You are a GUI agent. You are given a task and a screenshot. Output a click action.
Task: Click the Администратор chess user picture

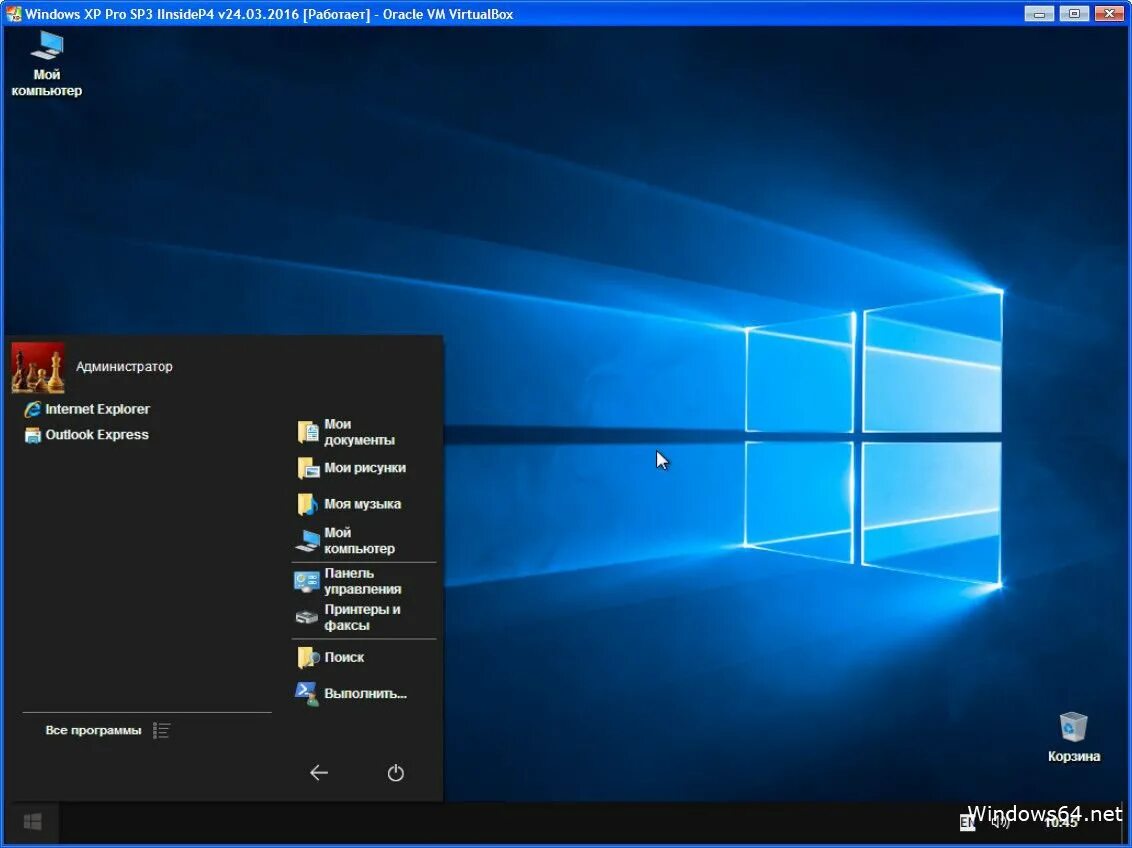(38, 367)
